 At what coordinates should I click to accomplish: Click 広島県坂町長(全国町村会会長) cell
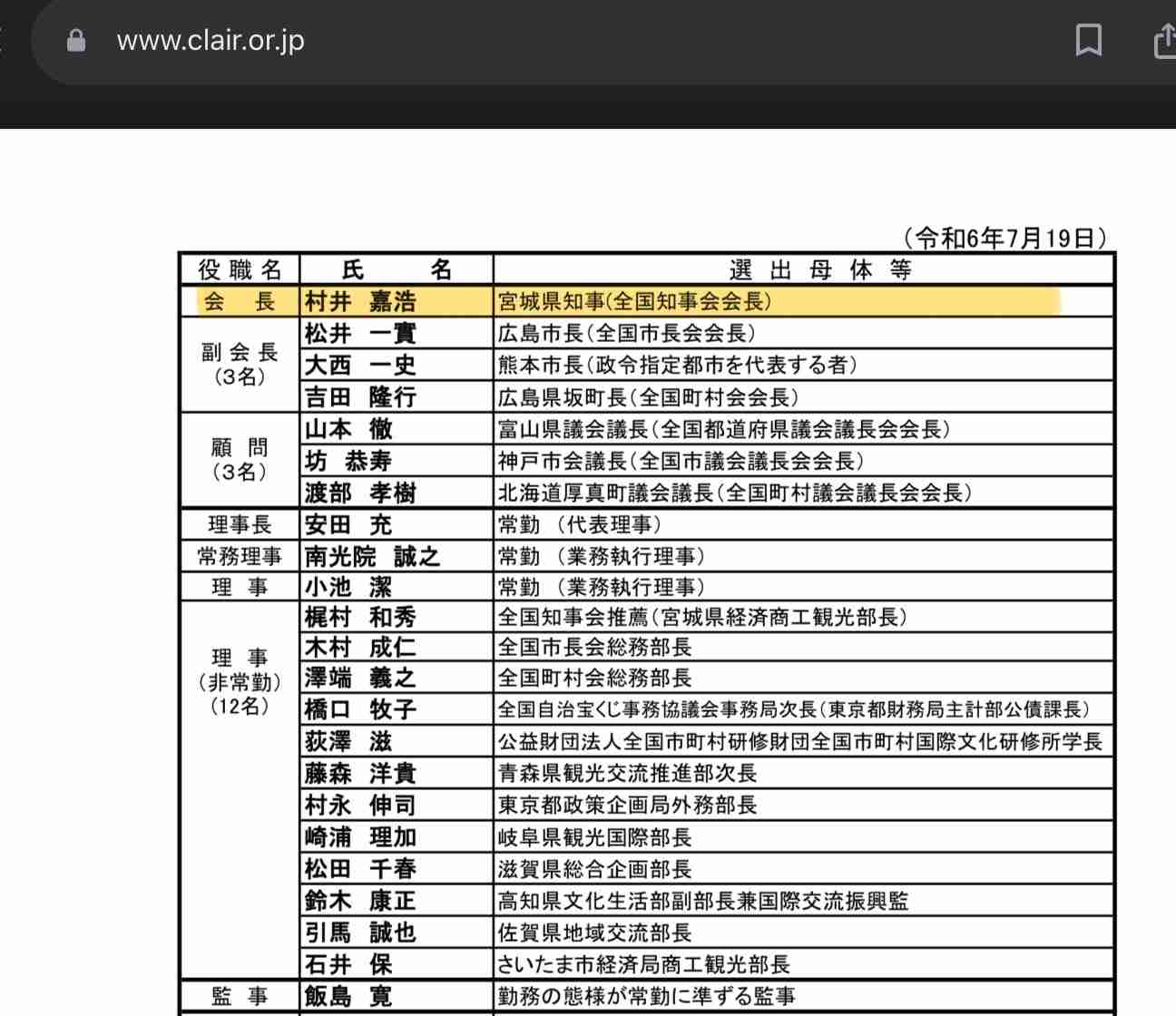tap(804, 396)
